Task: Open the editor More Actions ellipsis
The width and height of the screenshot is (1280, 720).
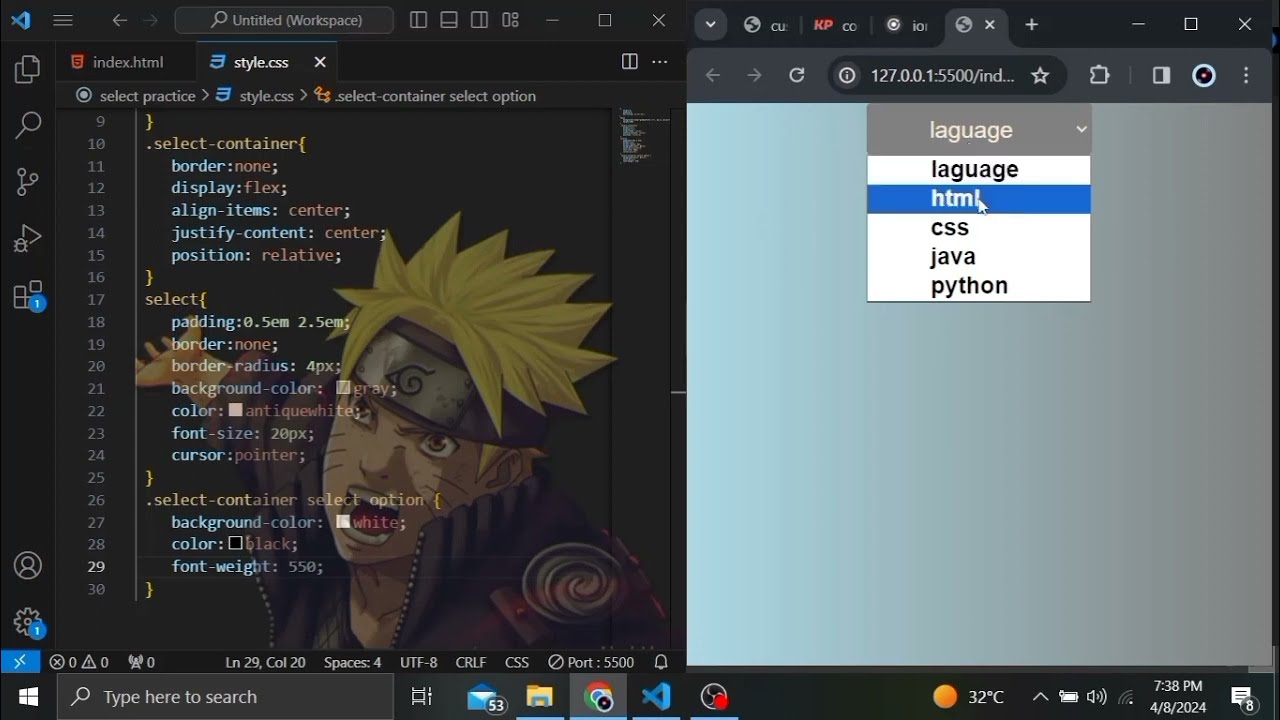Action: point(660,62)
